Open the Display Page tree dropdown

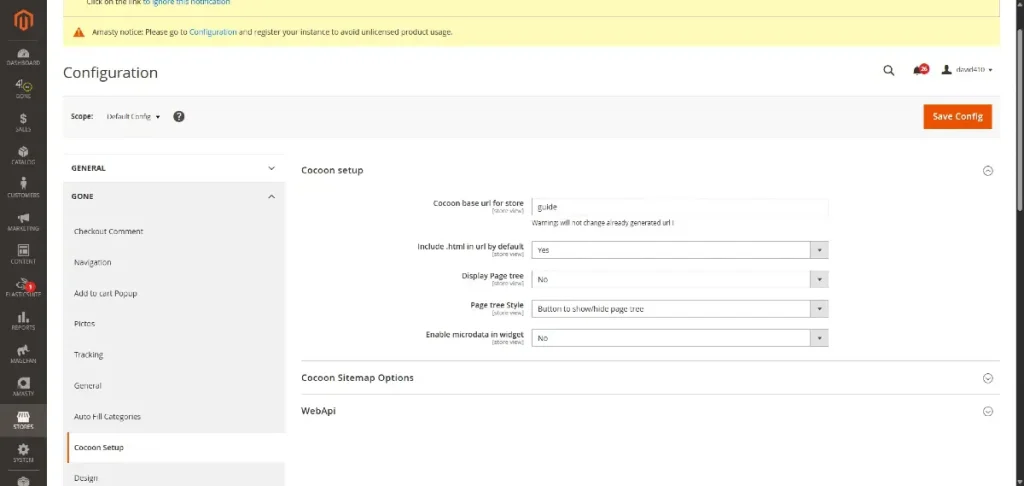point(679,279)
